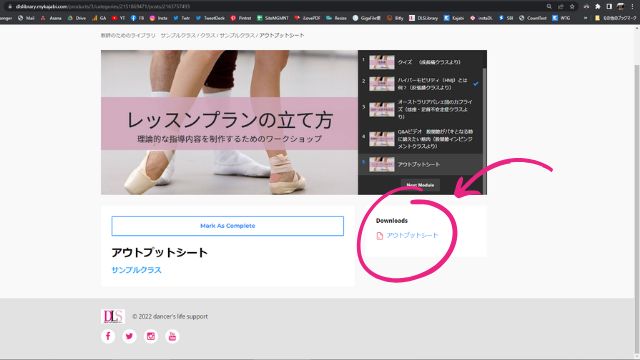Open the Mail bookmark

tap(26, 18)
